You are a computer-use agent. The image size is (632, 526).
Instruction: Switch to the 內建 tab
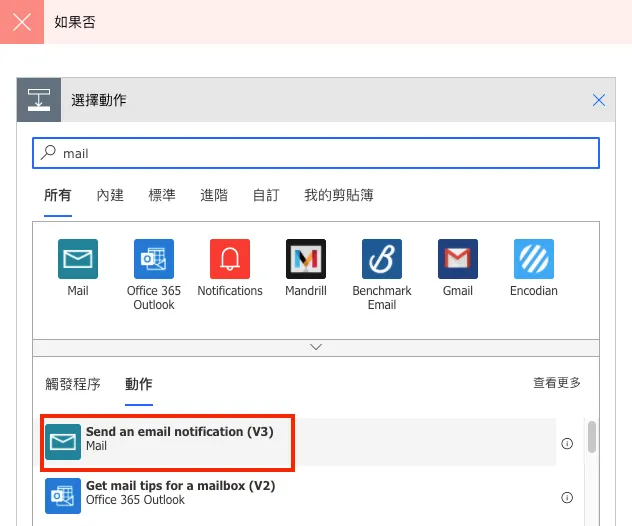[110, 195]
